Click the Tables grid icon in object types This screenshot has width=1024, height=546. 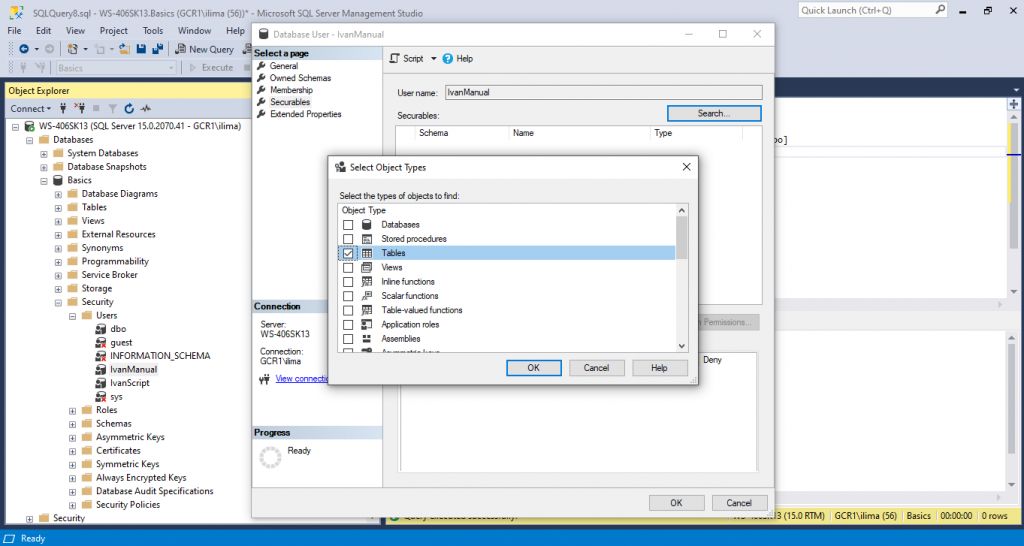[x=367, y=253]
